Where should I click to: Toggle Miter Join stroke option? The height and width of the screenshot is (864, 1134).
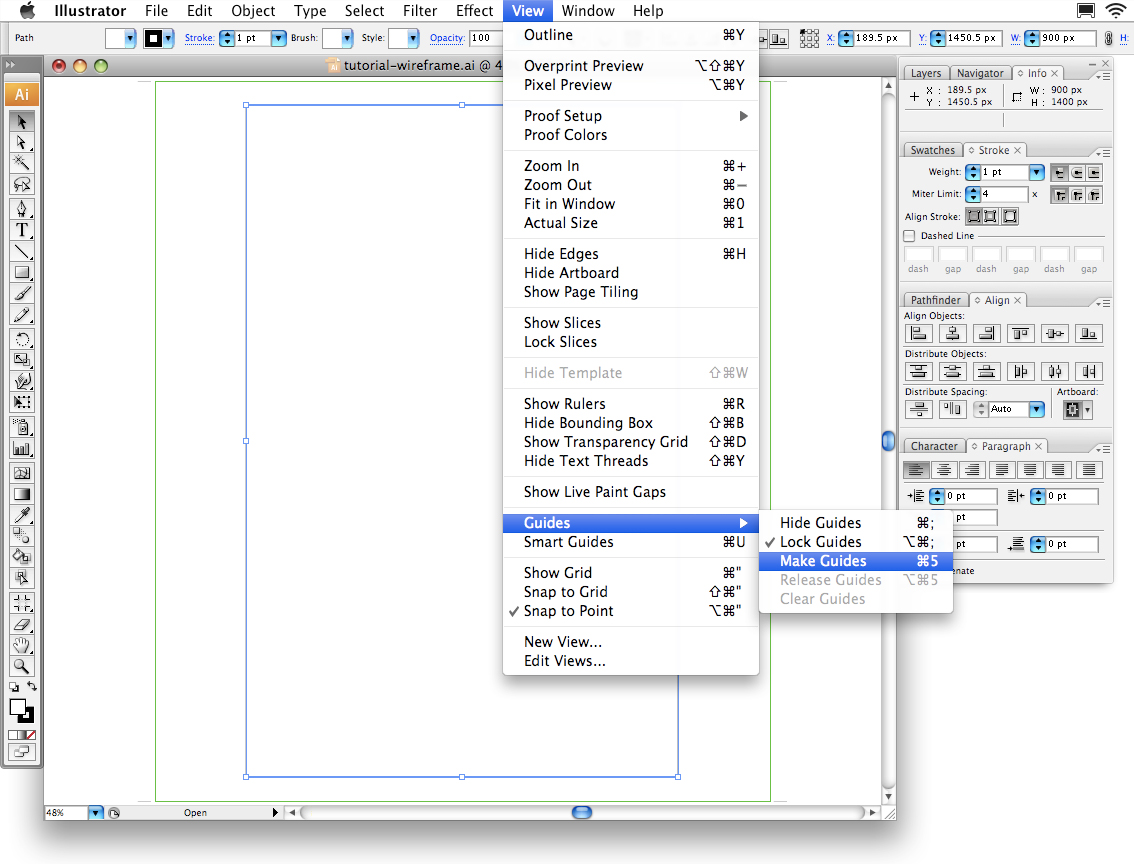[x=1060, y=195]
